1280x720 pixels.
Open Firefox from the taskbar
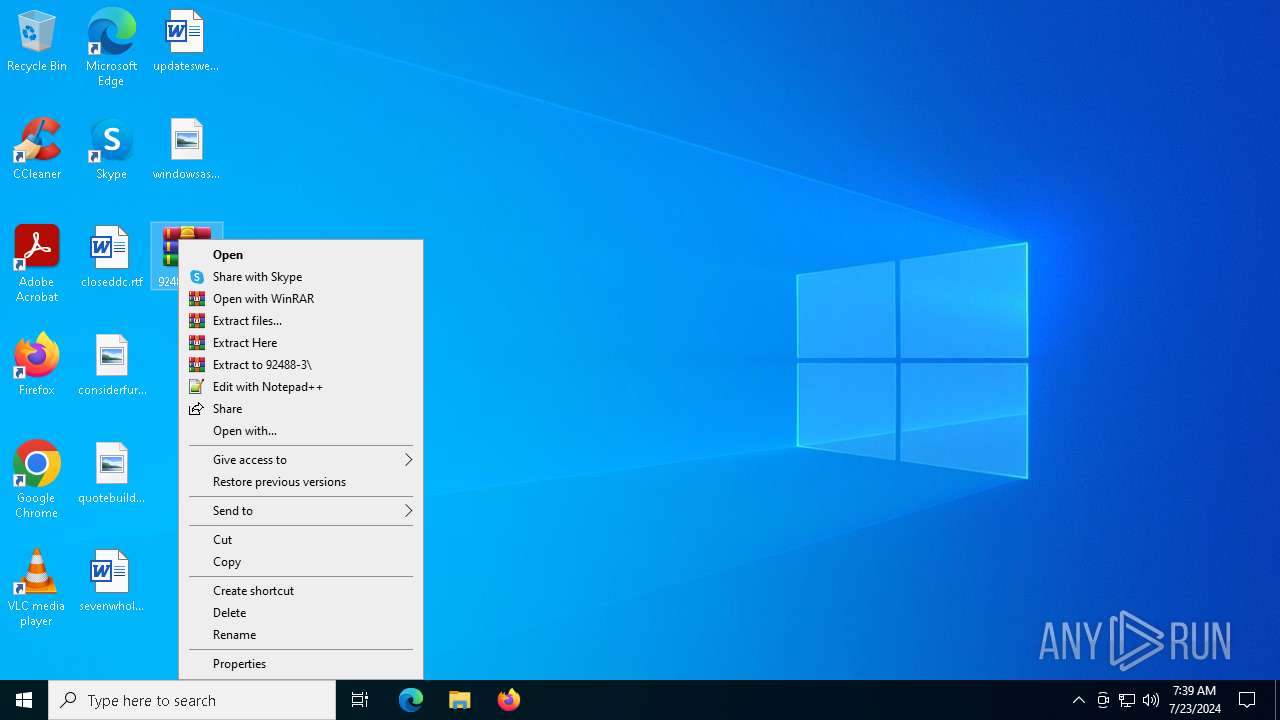point(509,700)
